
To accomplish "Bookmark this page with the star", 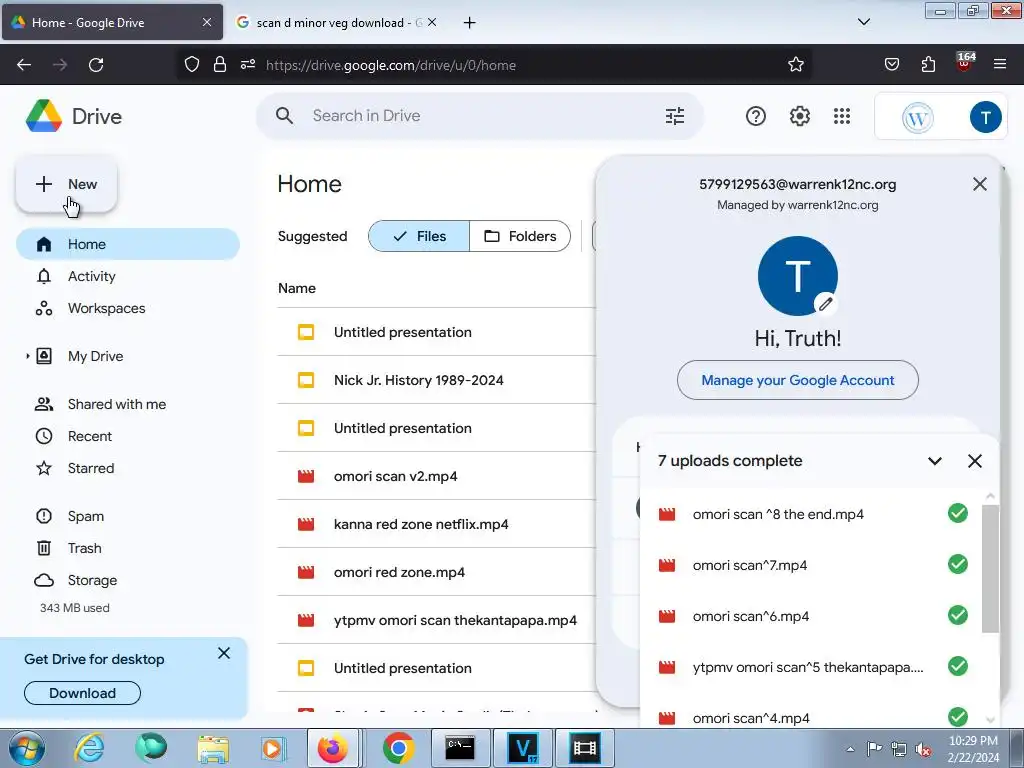I will click(795, 65).
